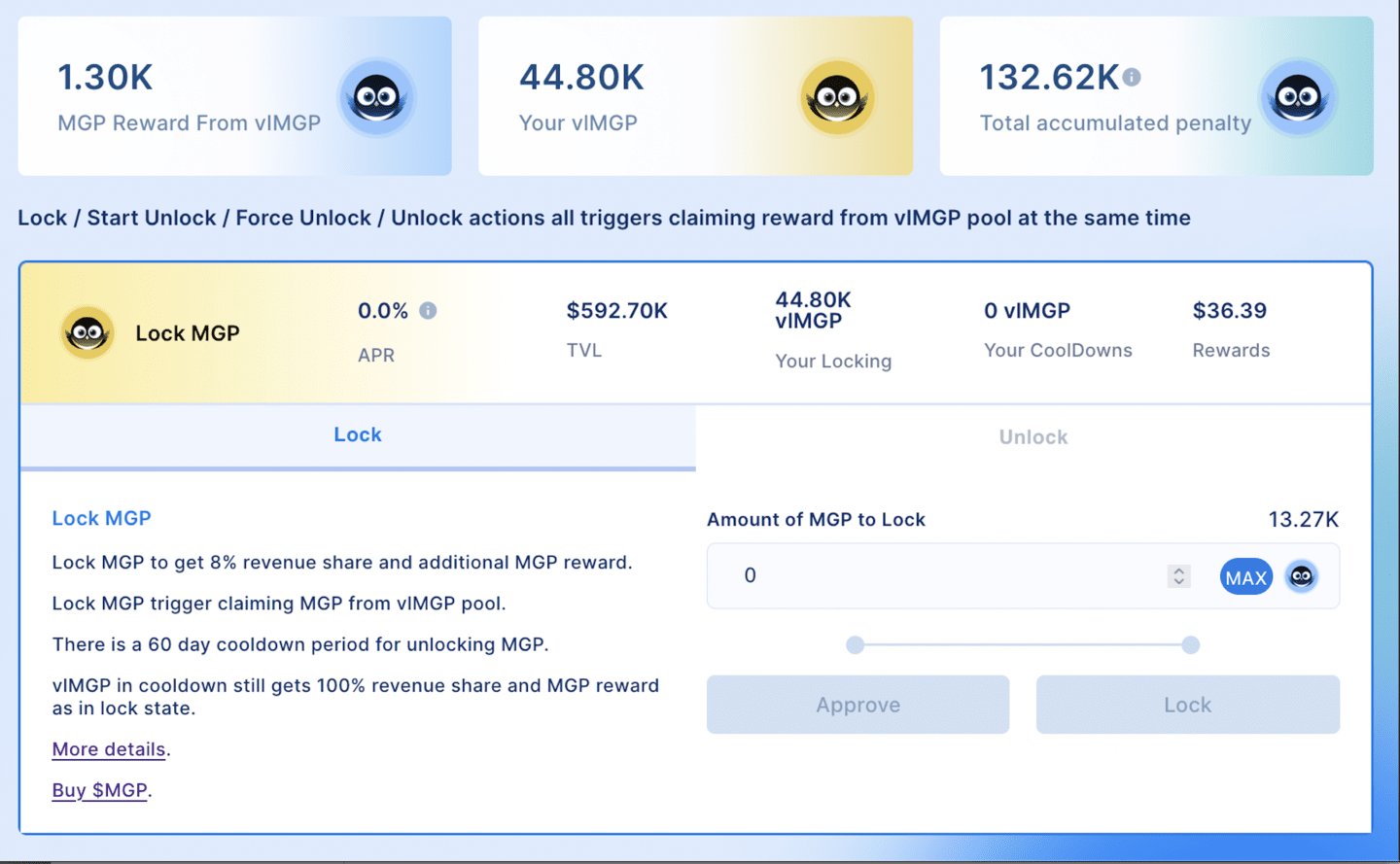Click owl icon in Total accumulated penalty card
1400x864 pixels.
click(x=1298, y=97)
